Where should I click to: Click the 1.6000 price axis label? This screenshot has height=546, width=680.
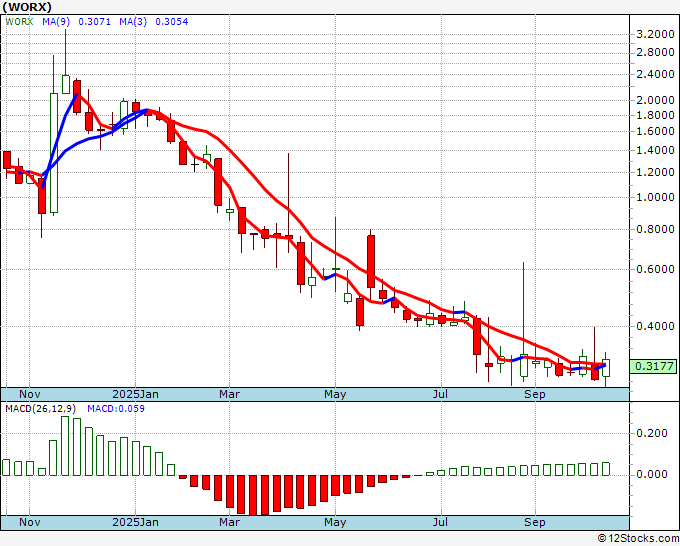coord(655,131)
